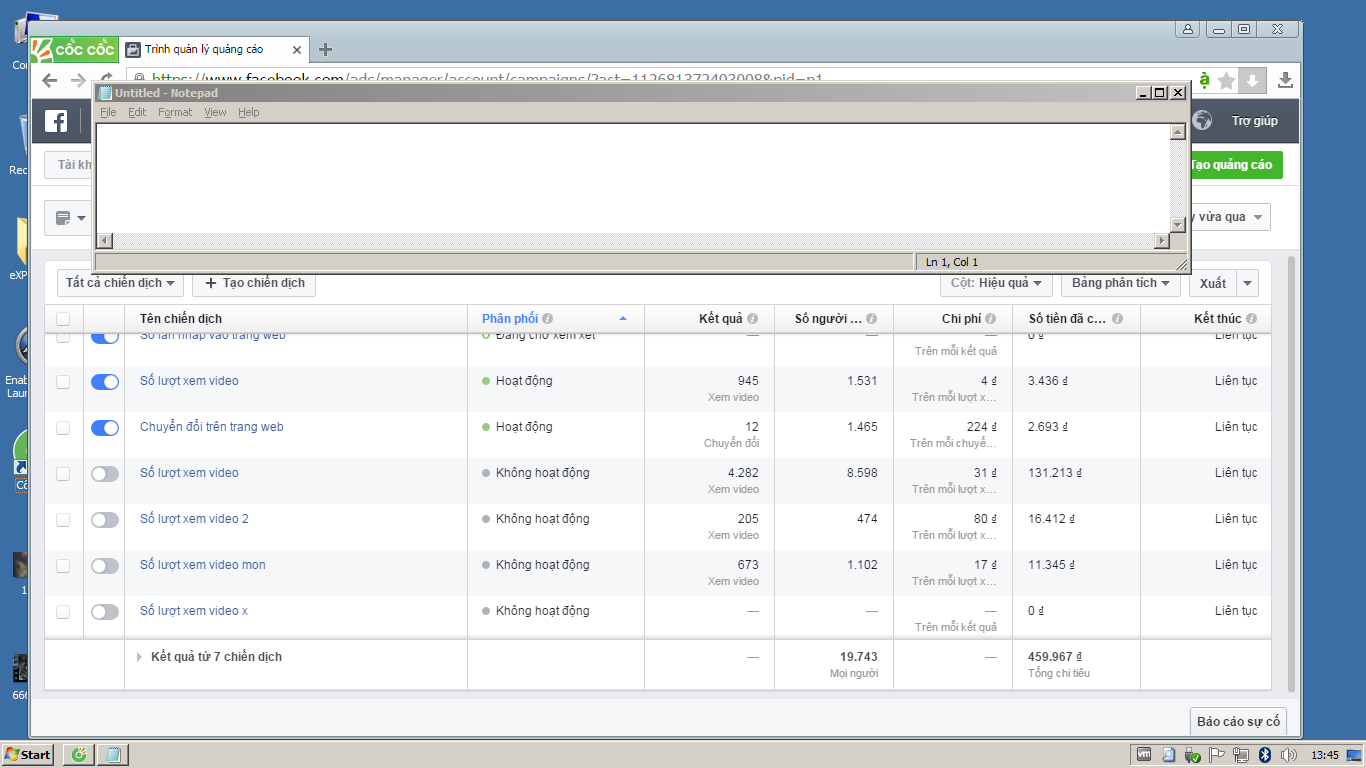Open the Tất cả chiến dịch dropdown
The width and height of the screenshot is (1366, 768).
120,283
